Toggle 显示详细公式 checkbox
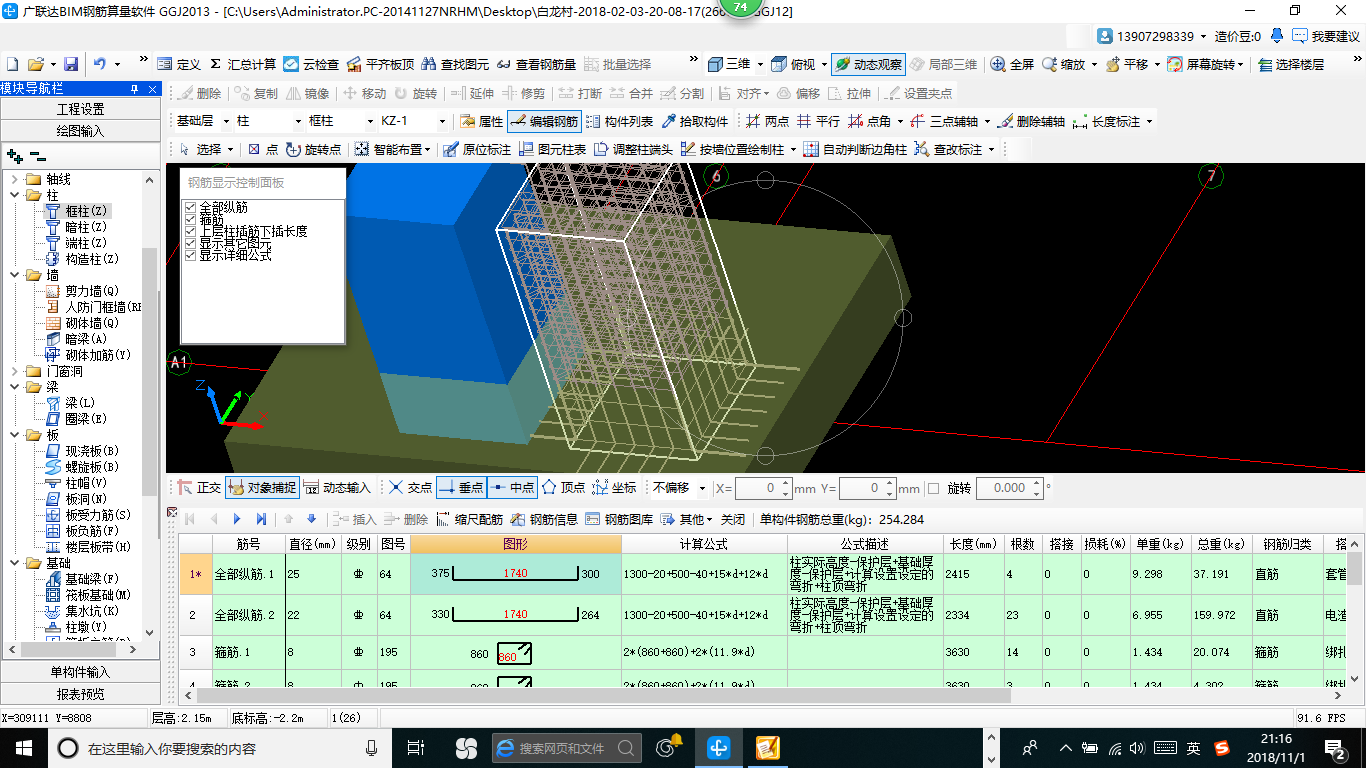The height and width of the screenshot is (768, 1366). pos(191,256)
